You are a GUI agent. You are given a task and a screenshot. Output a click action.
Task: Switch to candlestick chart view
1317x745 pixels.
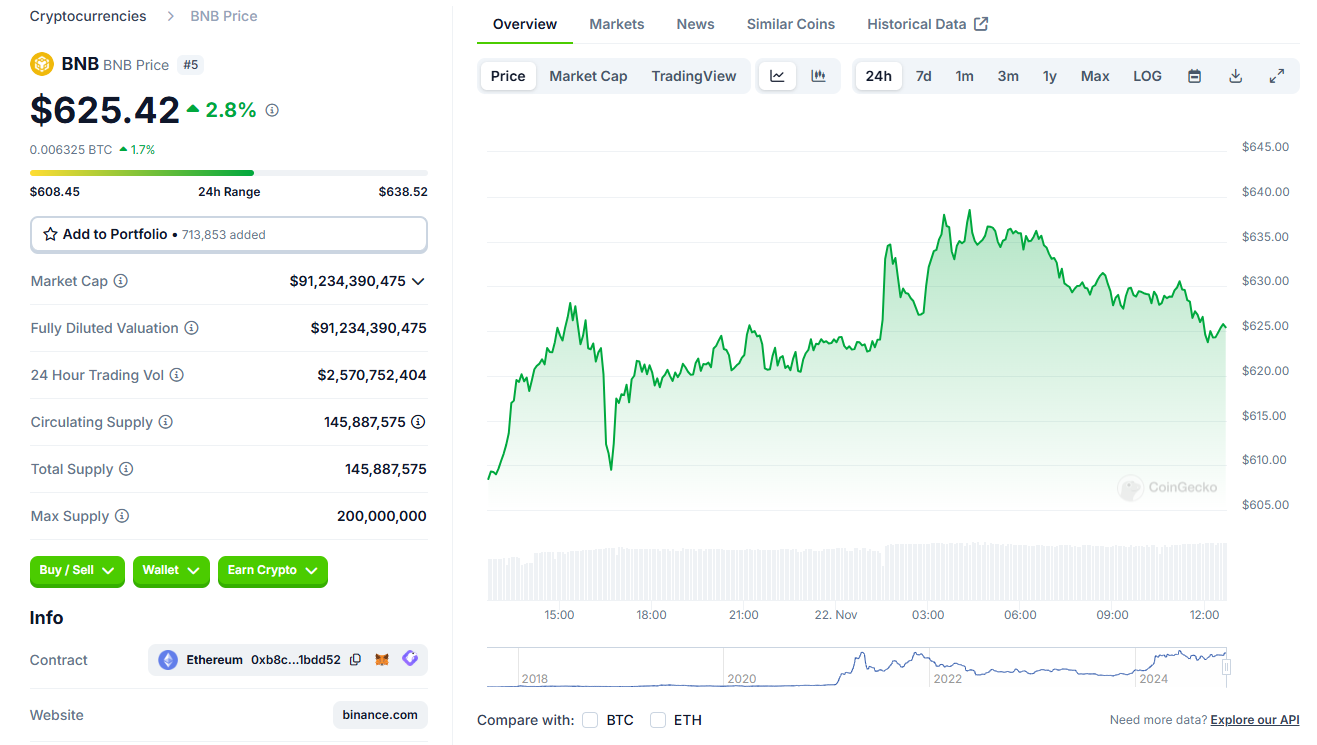(x=818, y=76)
